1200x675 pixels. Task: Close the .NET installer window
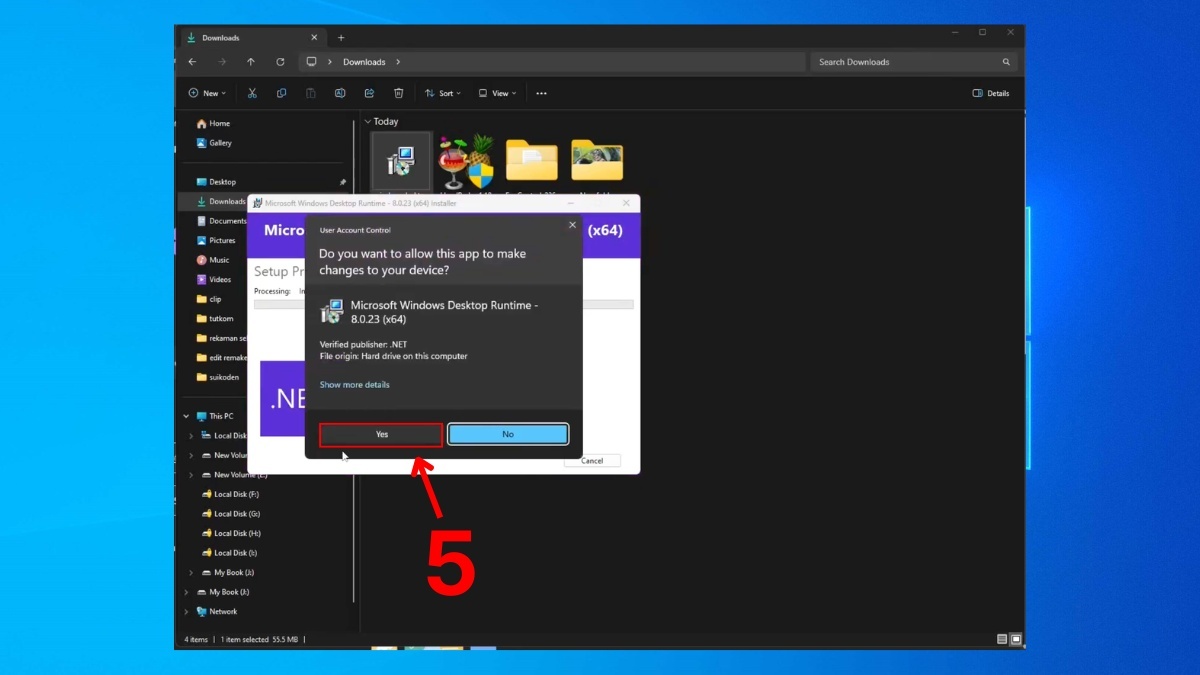(626, 203)
